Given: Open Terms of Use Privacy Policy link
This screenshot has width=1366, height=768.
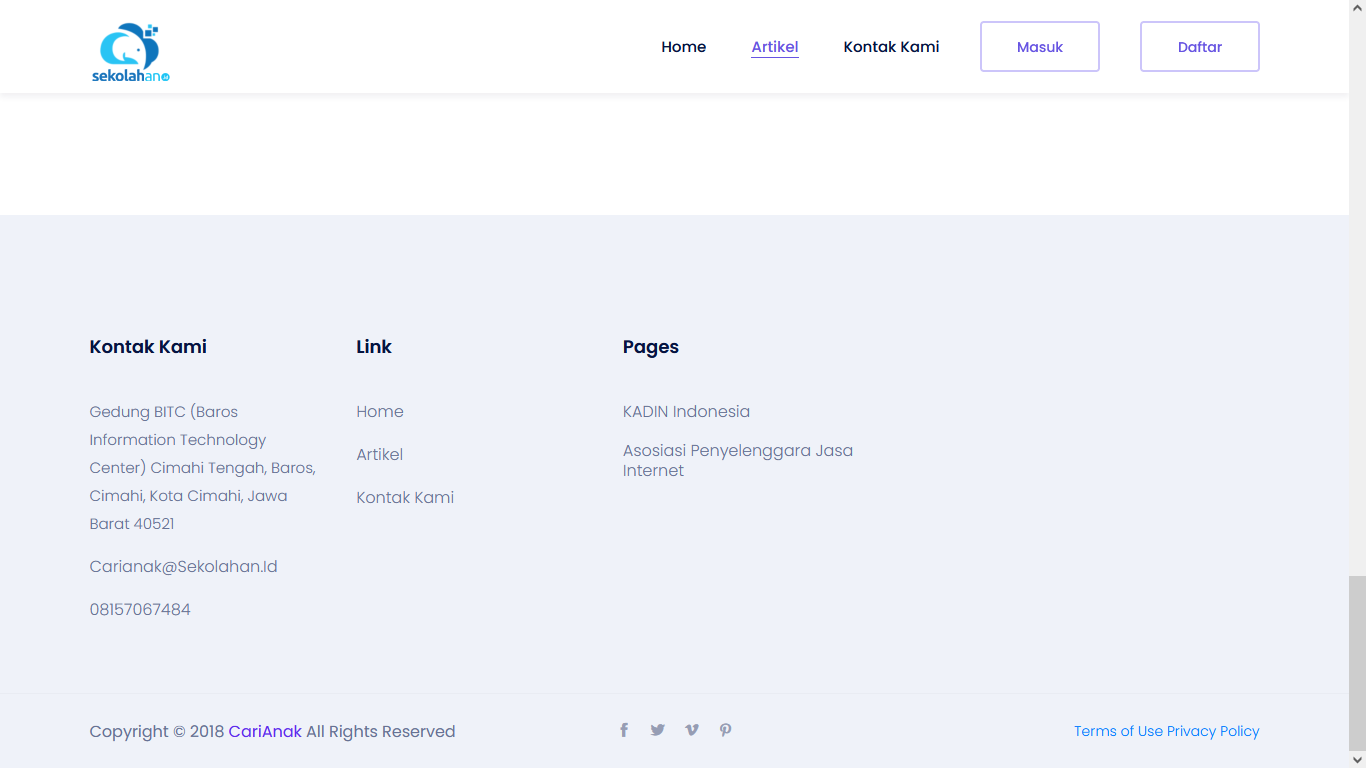Looking at the screenshot, I should (x=1166, y=731).
